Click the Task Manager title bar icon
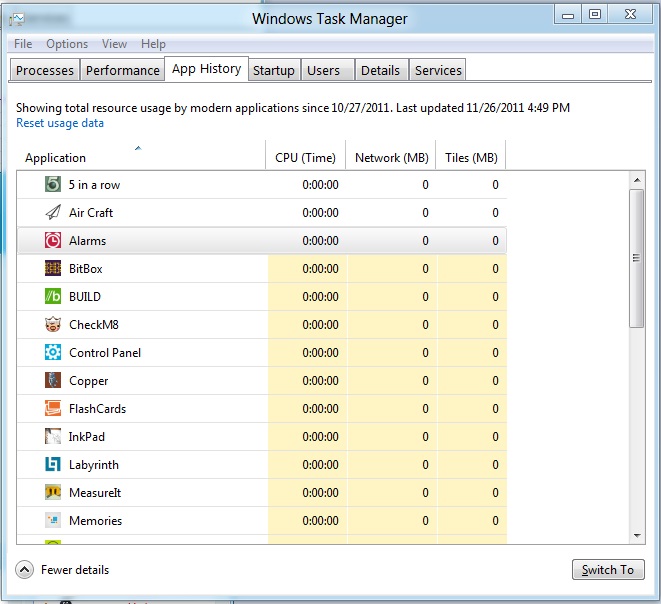This screenshot has width=661, height=604. (17, 19)
